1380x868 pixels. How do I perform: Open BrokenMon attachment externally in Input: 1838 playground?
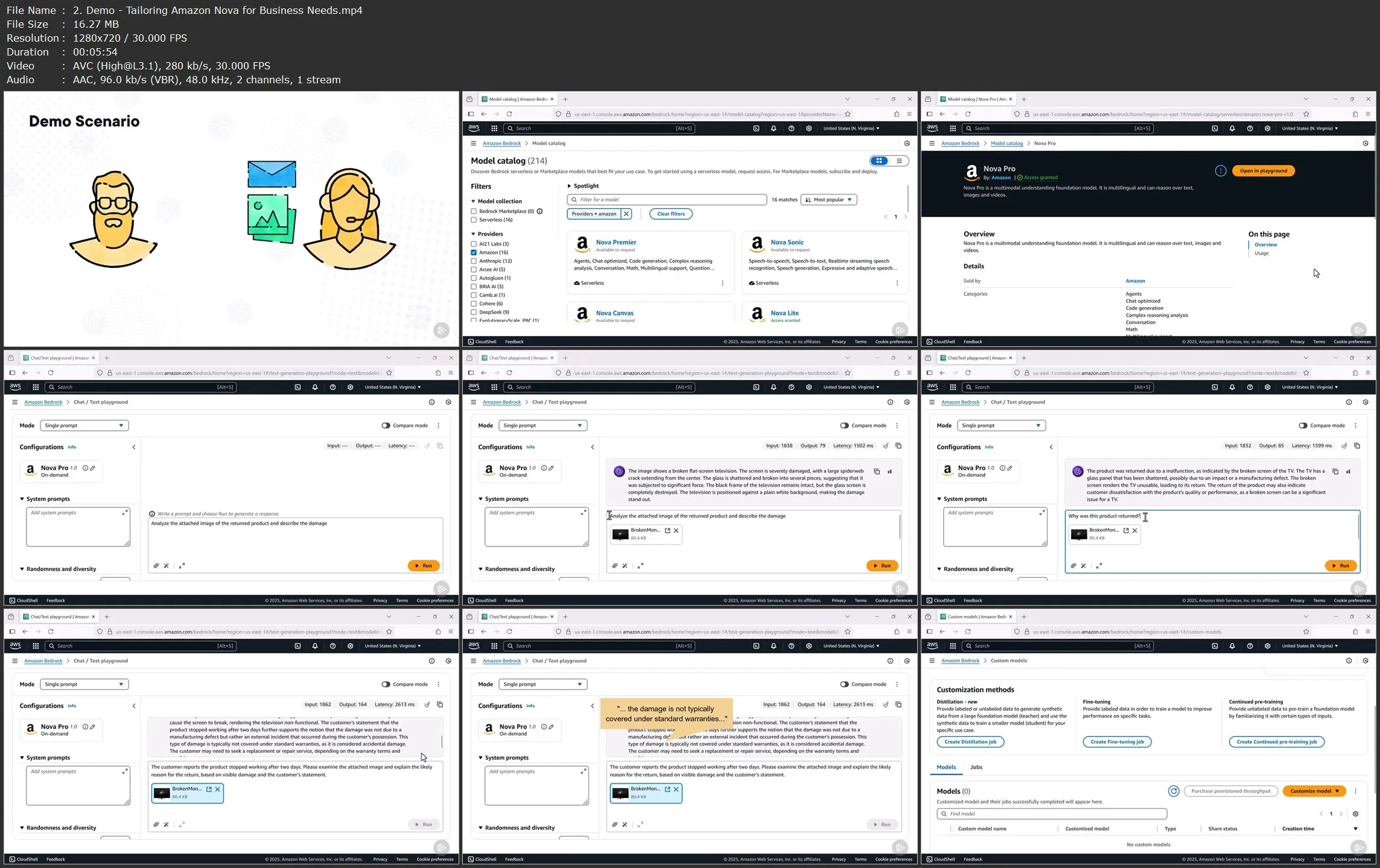(x=667, y=531)
